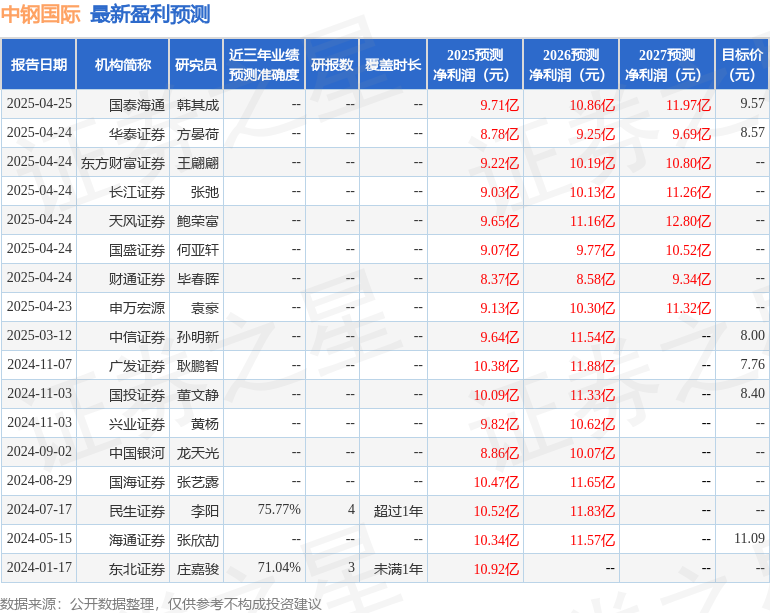Click researcher 方晏荷

coord(197,134)
